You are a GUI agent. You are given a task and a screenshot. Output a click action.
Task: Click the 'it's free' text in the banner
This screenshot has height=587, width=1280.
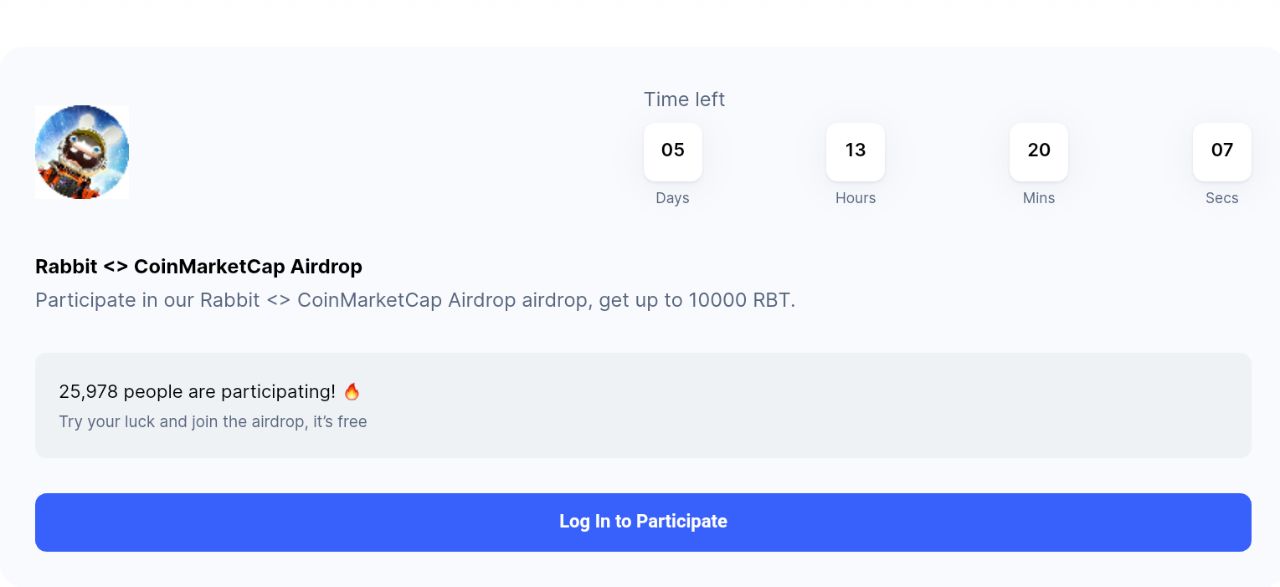click(340, 422)
